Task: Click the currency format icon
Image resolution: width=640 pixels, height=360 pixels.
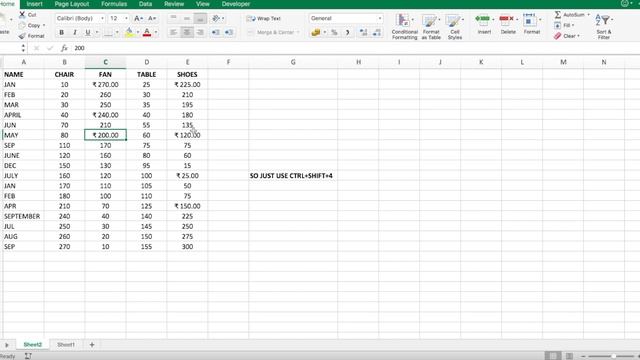Action: point(316,32)
